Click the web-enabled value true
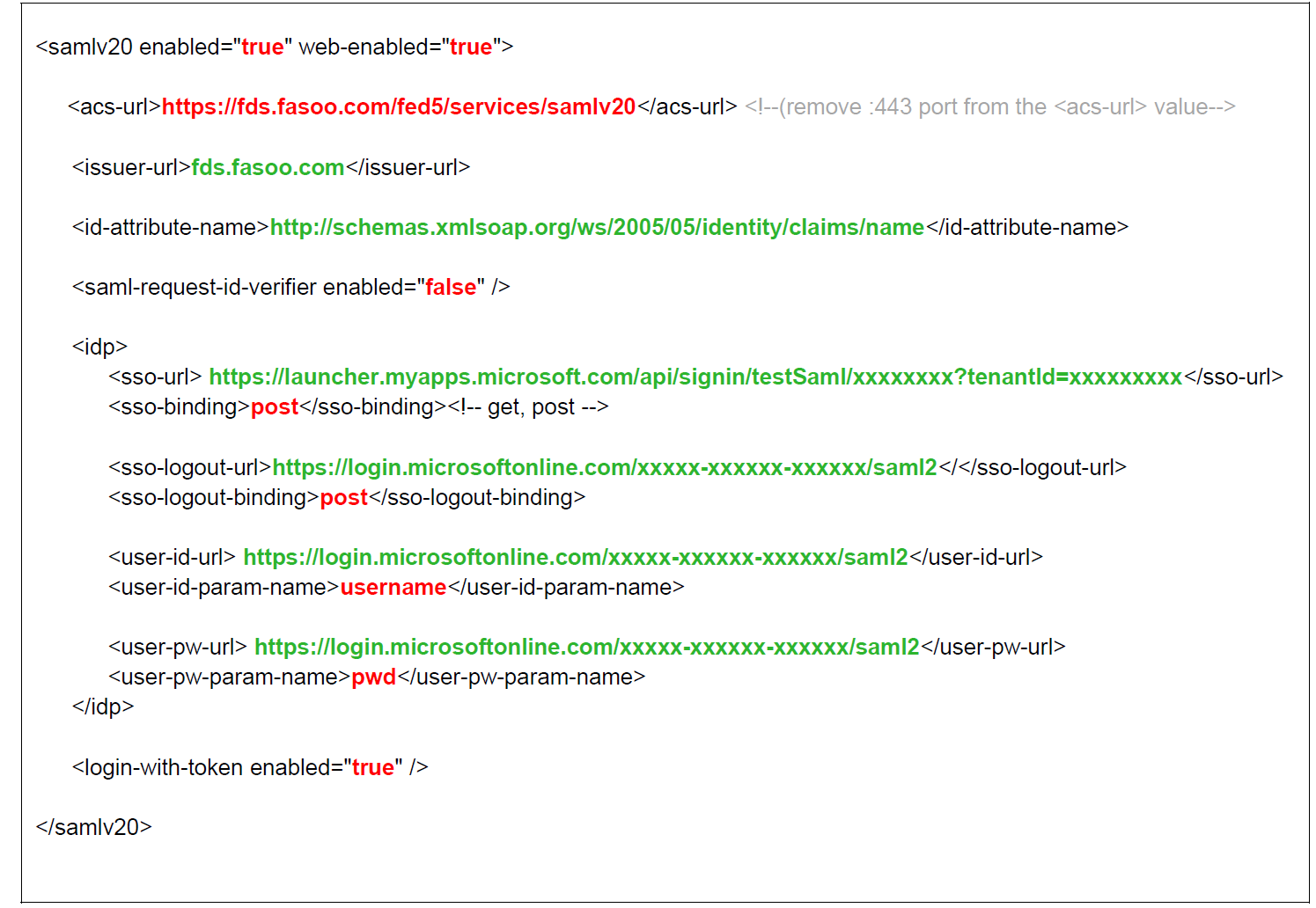1316x908 pixels. point(471,48)
